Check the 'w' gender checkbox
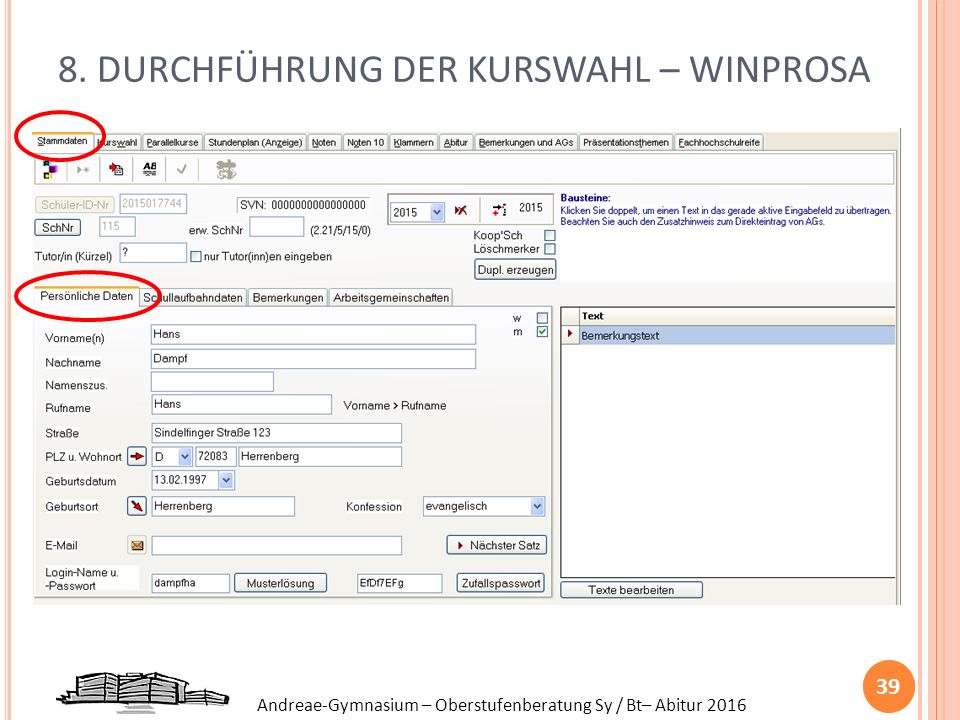 pyautogui.click(x=542, y=318)
